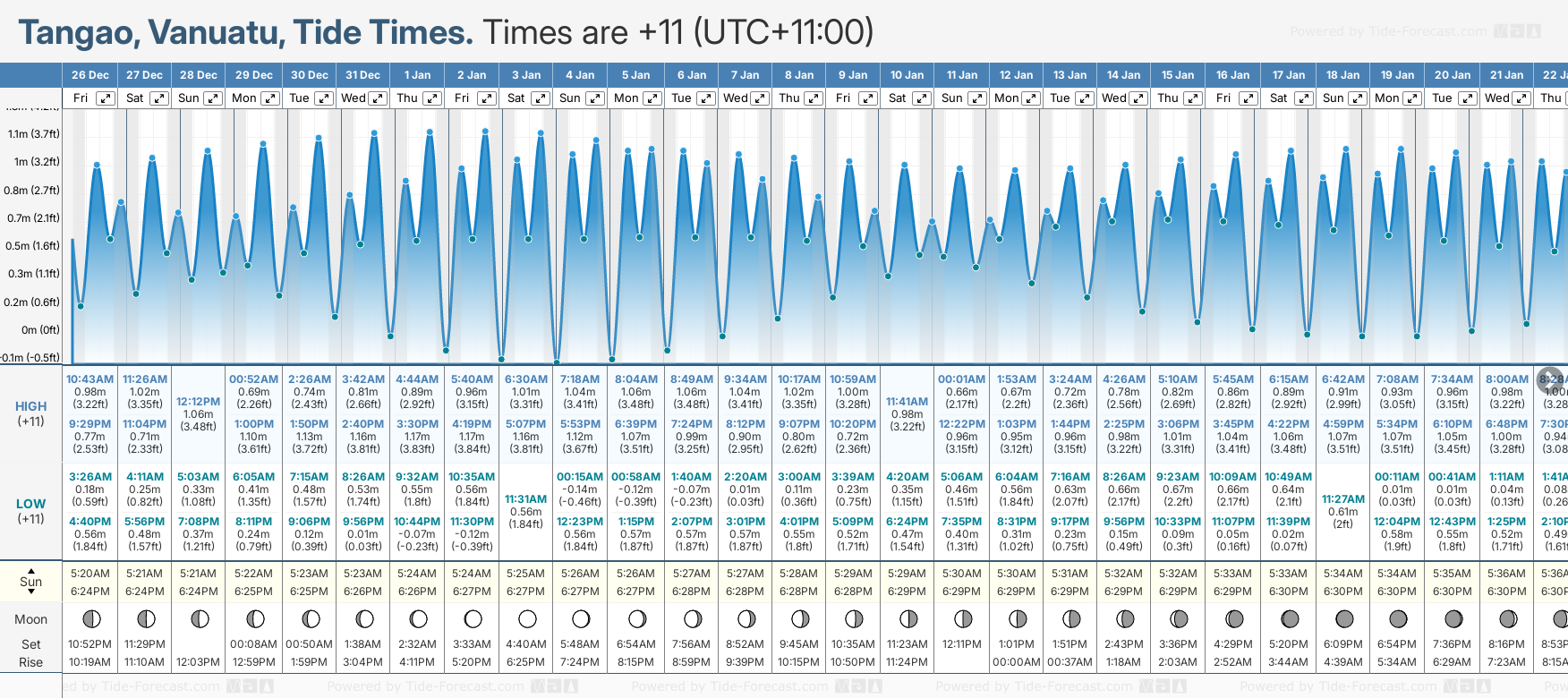Select the 15 Jan date column header

[x=1178, y=75]
